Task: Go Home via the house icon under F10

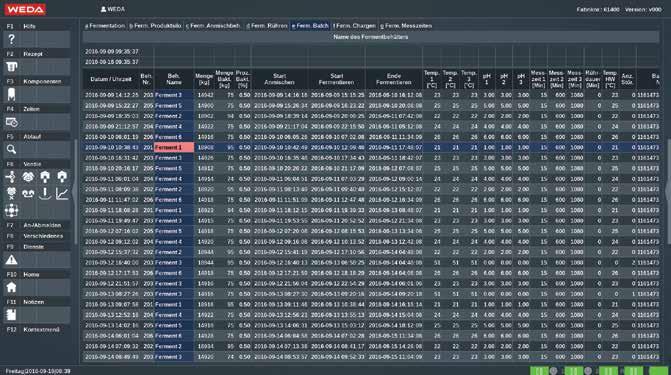Action: click(x=12, y=287)
